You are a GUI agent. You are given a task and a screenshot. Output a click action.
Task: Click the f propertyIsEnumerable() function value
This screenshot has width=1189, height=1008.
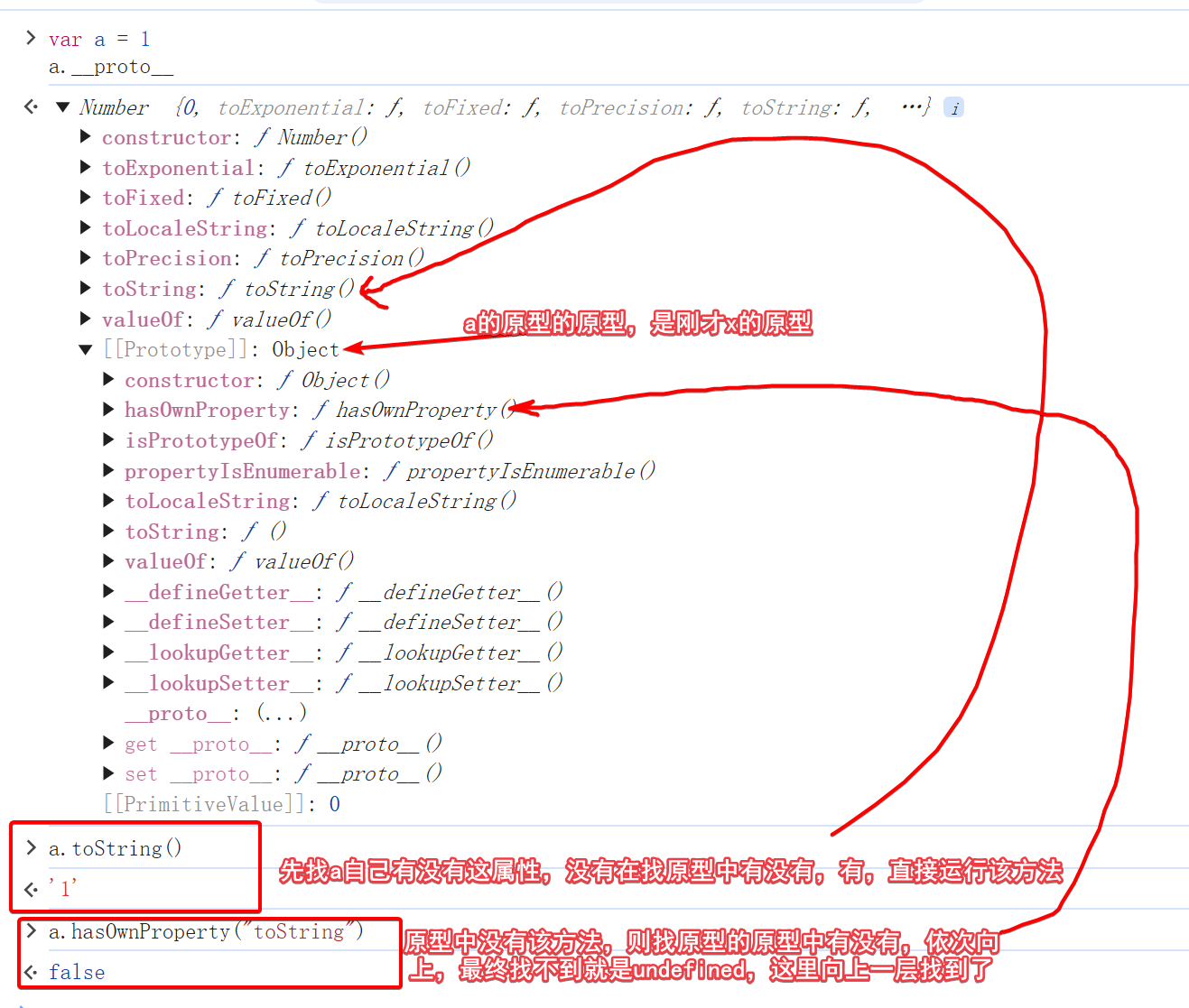520,471
